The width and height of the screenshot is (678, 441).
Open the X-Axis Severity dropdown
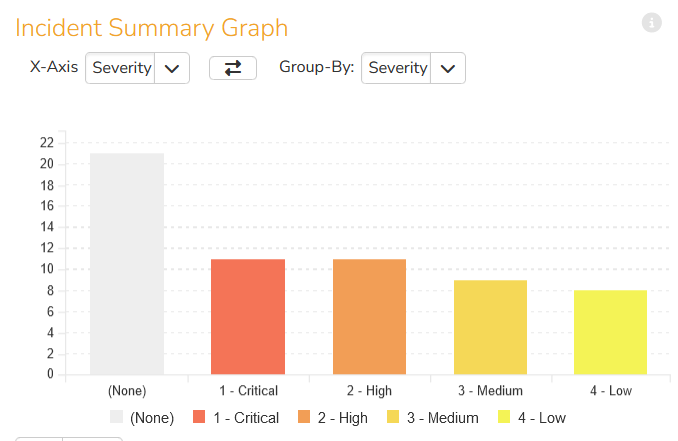[123, 68]
